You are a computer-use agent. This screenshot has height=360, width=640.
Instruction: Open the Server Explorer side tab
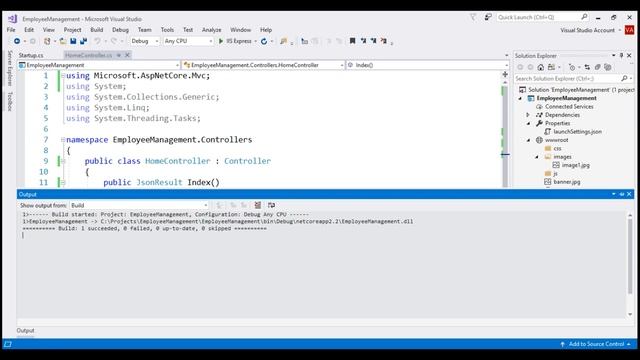point(10,68)
